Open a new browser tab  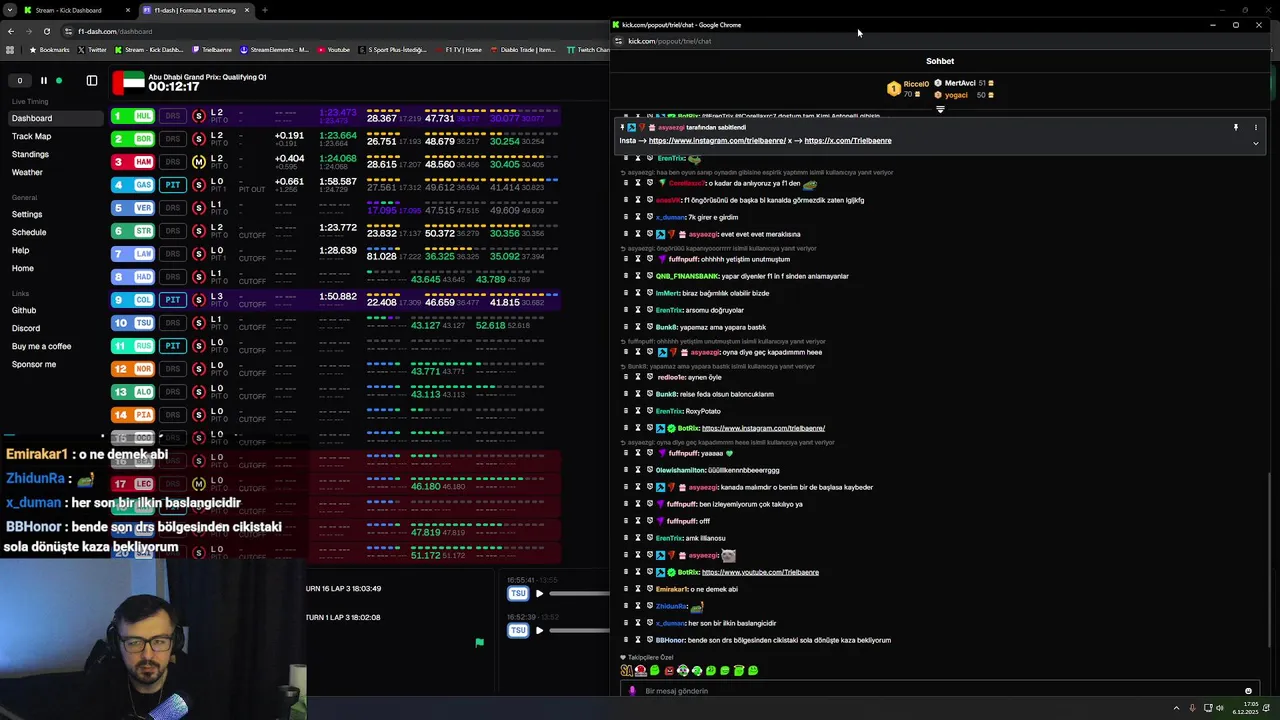click(264, 10)
